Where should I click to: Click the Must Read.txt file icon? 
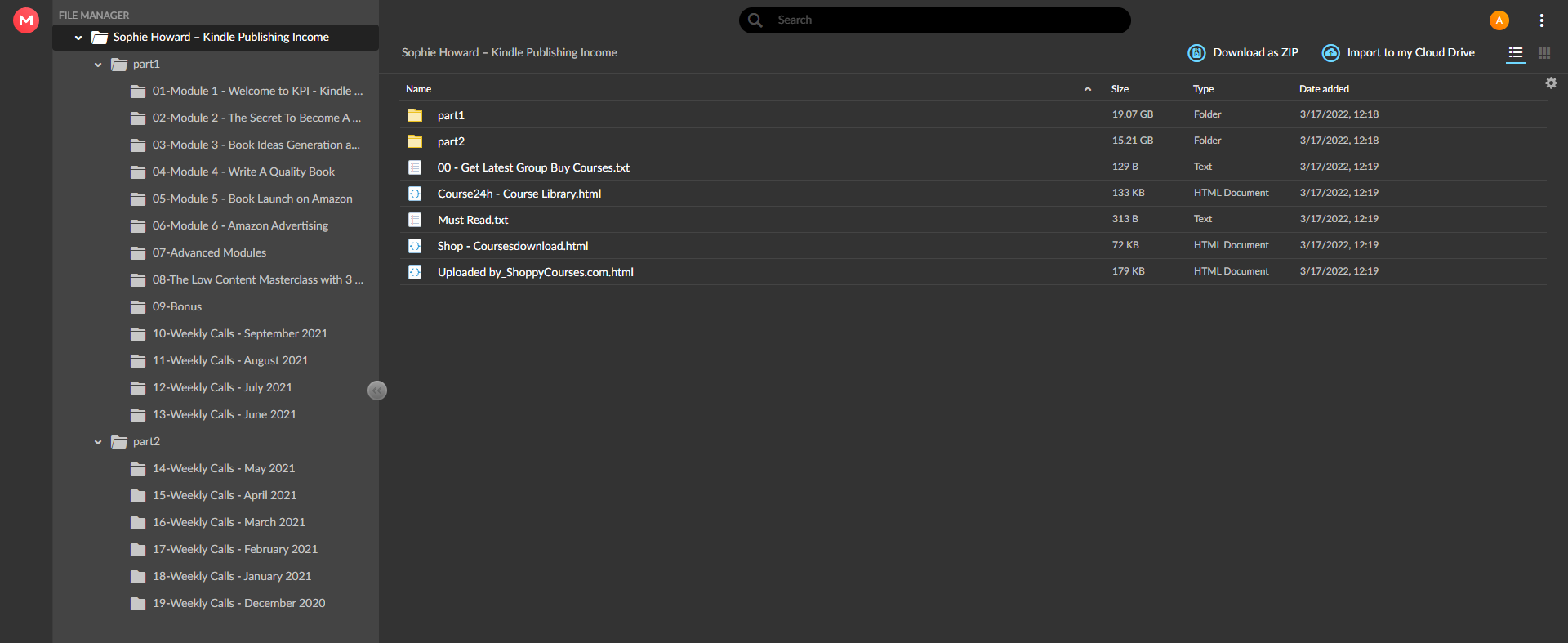tap(415, 220)
